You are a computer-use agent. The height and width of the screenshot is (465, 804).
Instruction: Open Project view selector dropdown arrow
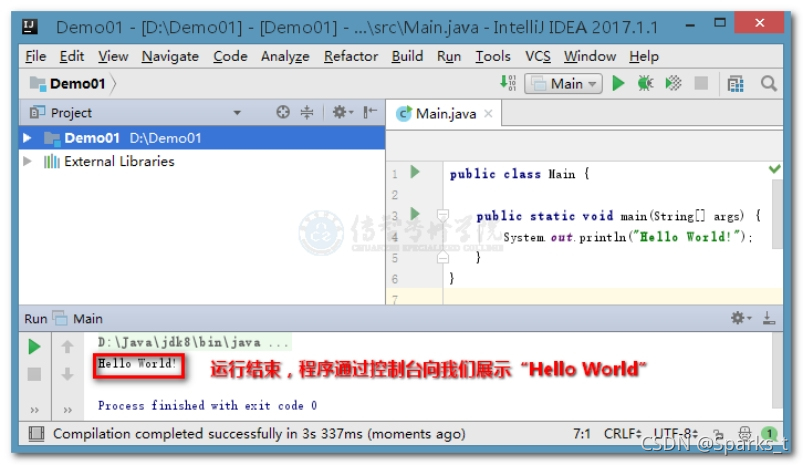pyautogui.click(x=237, y=112)
